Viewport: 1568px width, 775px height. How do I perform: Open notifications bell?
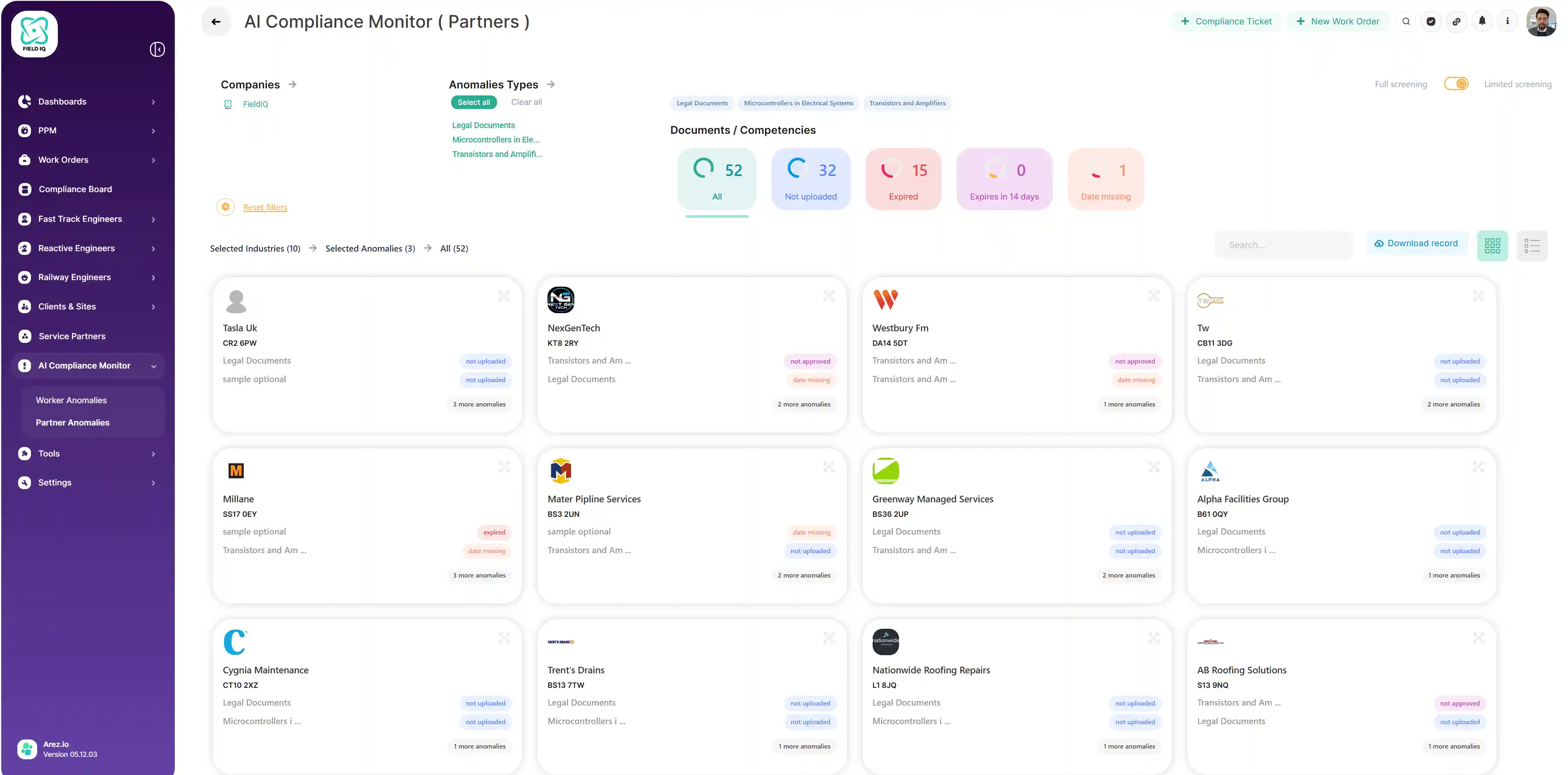[1482, 21]
